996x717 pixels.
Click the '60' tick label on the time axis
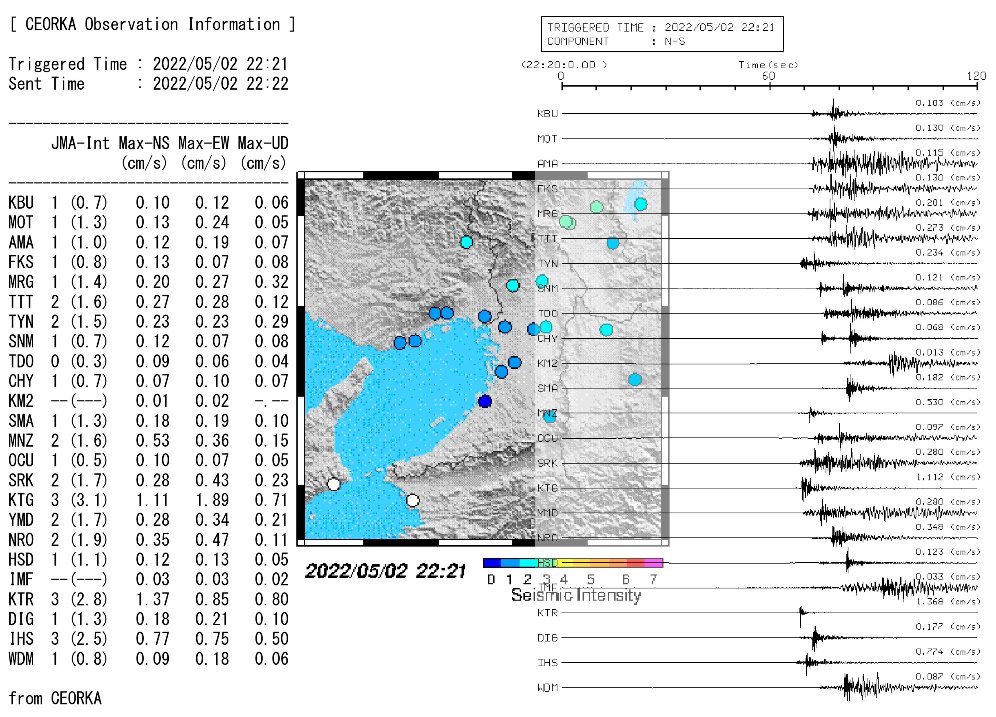[769, 76]
